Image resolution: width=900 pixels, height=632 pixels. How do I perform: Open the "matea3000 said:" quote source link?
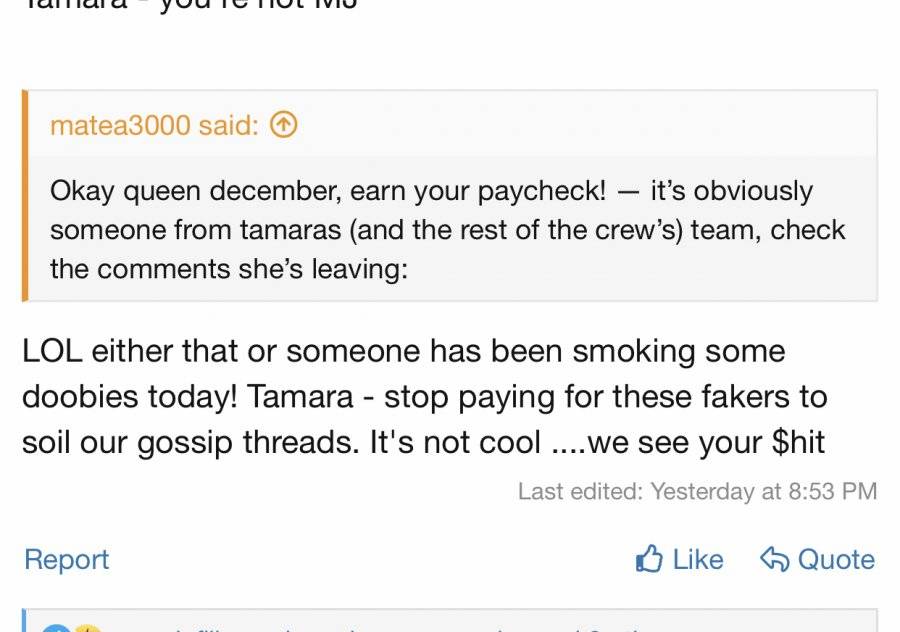tap(154, 125)
